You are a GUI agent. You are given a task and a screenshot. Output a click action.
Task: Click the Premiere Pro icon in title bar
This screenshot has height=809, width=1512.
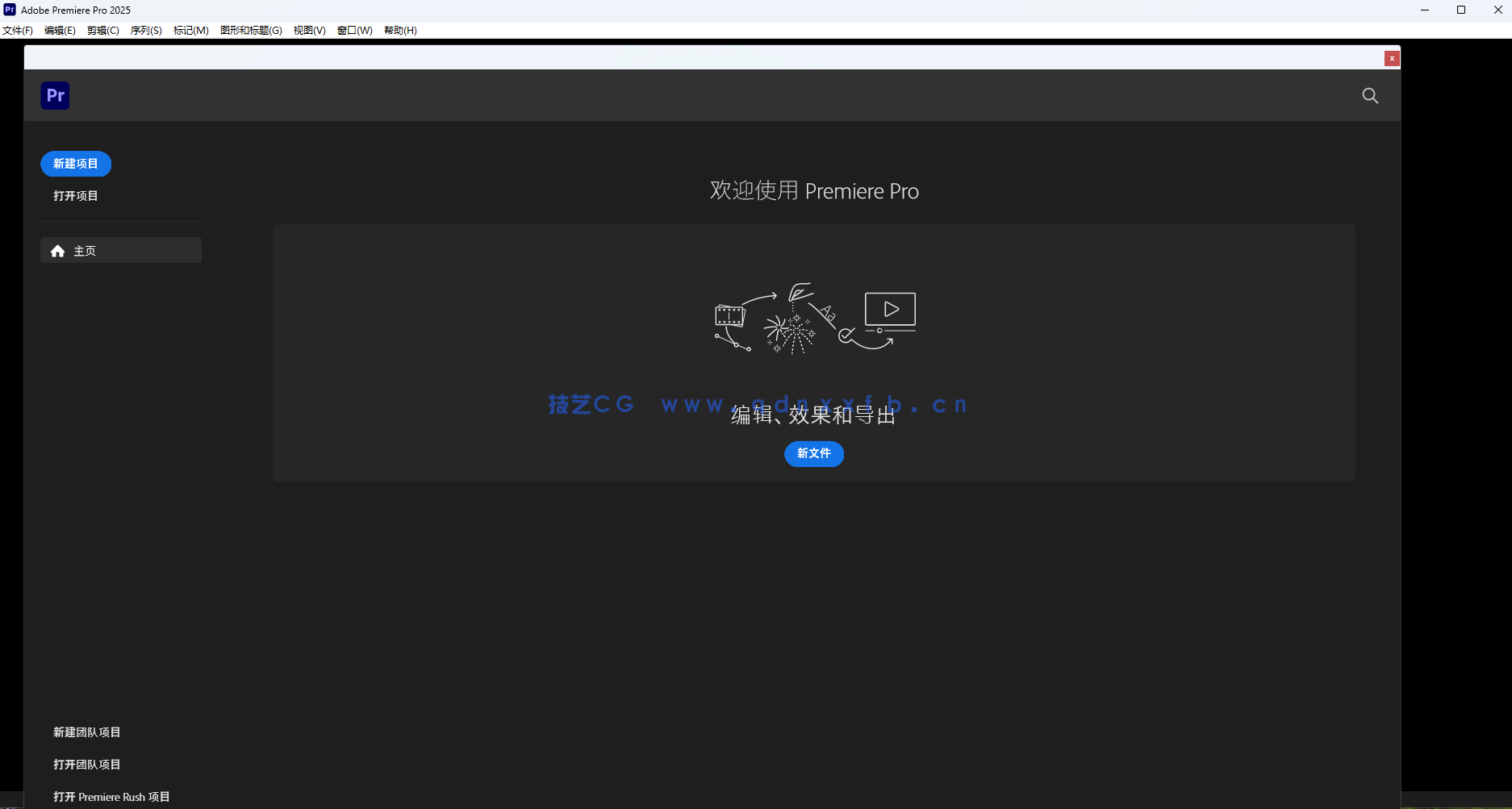(9, 9)
